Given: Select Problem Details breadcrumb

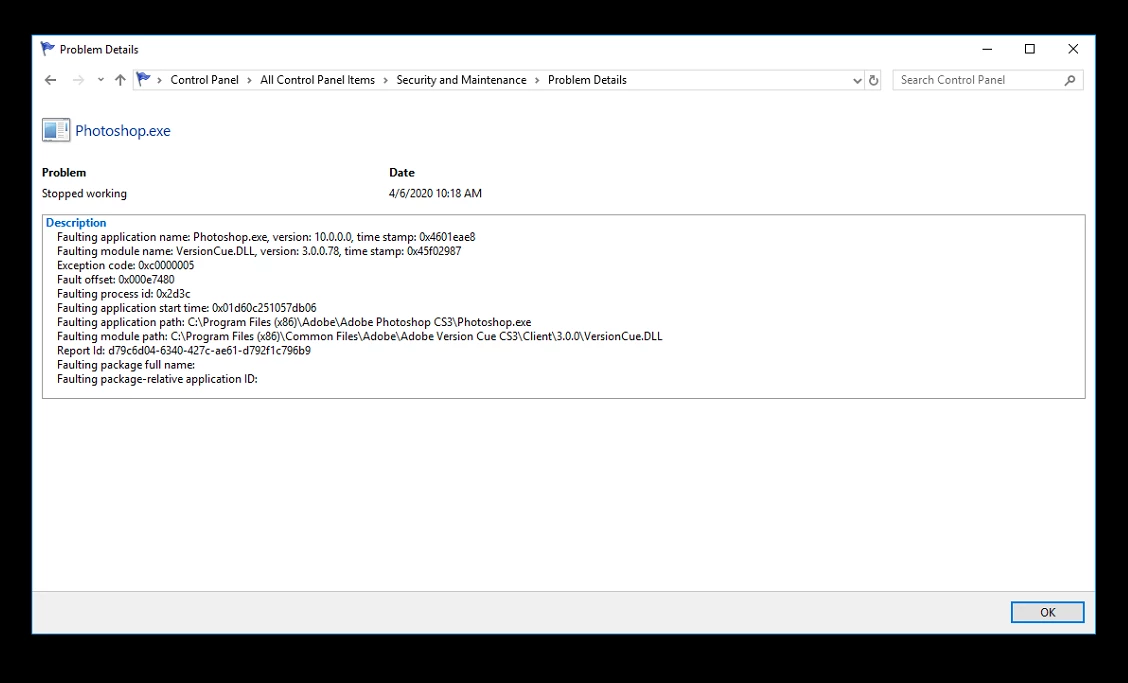Looking at the screenshot, I should (587, 80).
